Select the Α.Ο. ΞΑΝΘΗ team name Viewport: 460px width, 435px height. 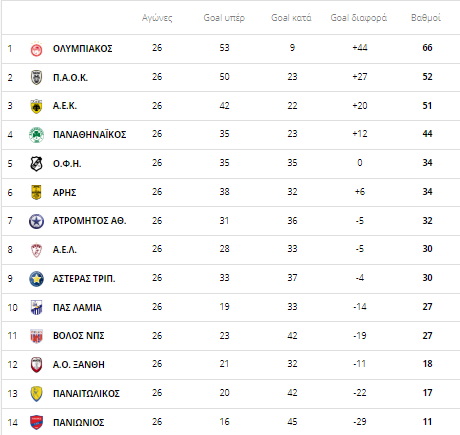(x=78, y=364)
